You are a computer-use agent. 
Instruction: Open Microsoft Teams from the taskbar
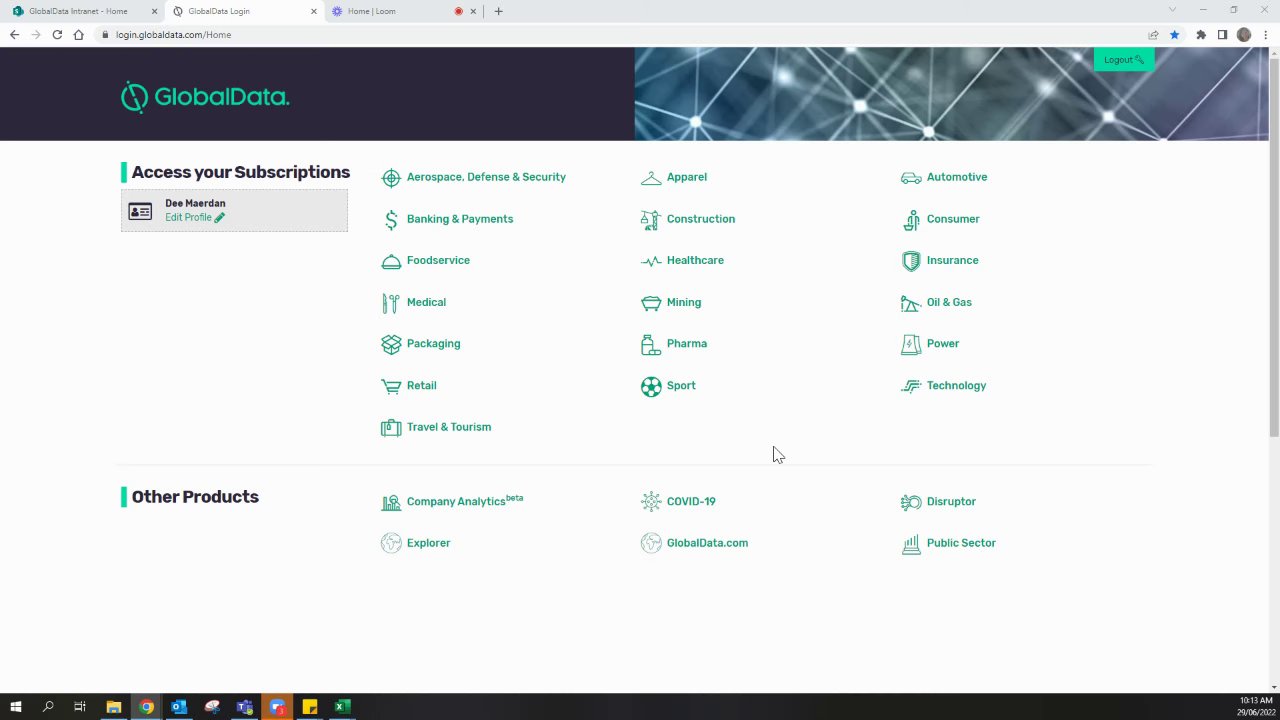(x=245, y=707)
